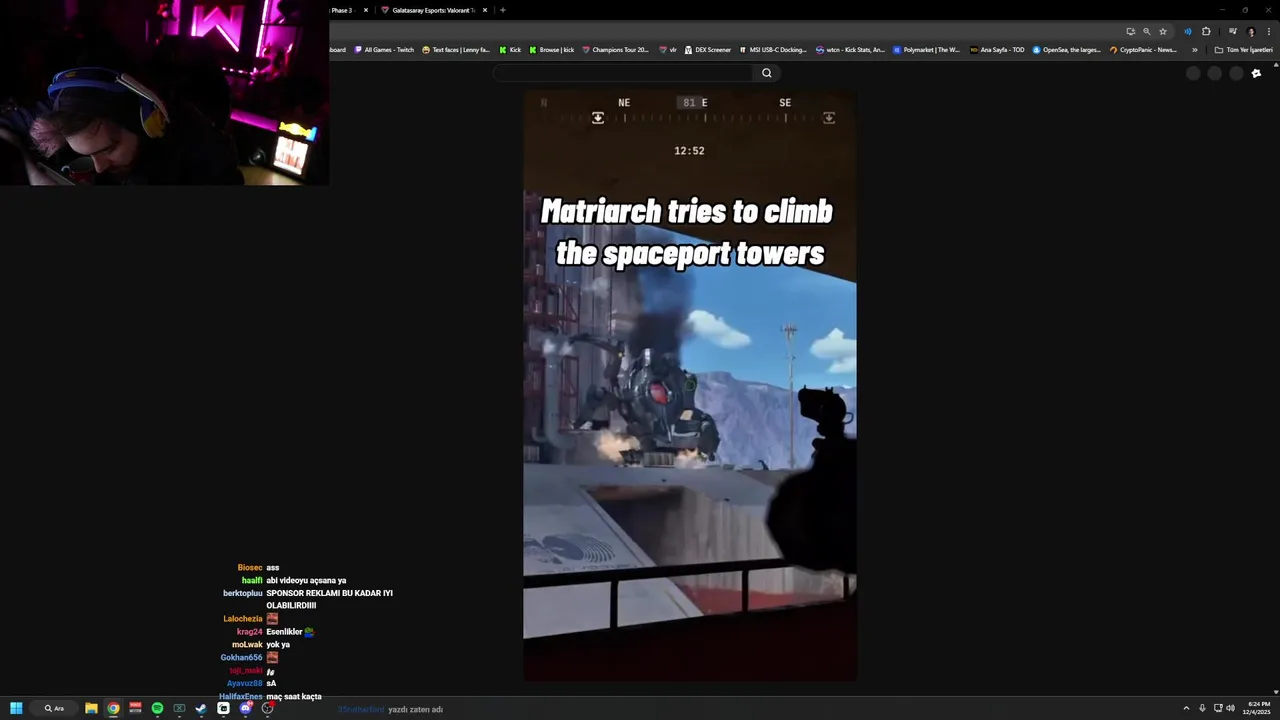
Task: Expand hidden bookmarks with double chevron
Action: pos(1194,50)
